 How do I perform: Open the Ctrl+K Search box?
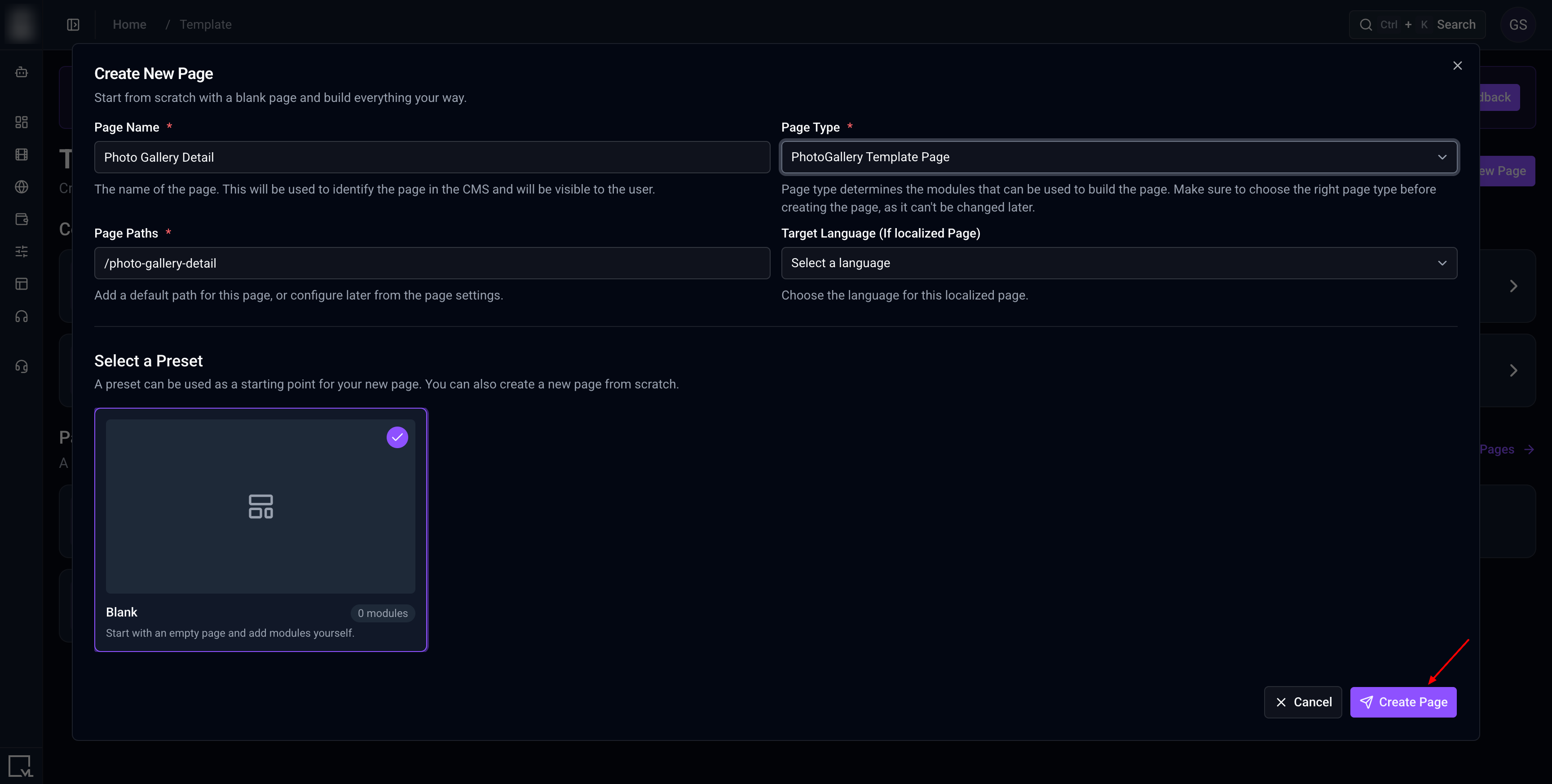(1417, 25)
